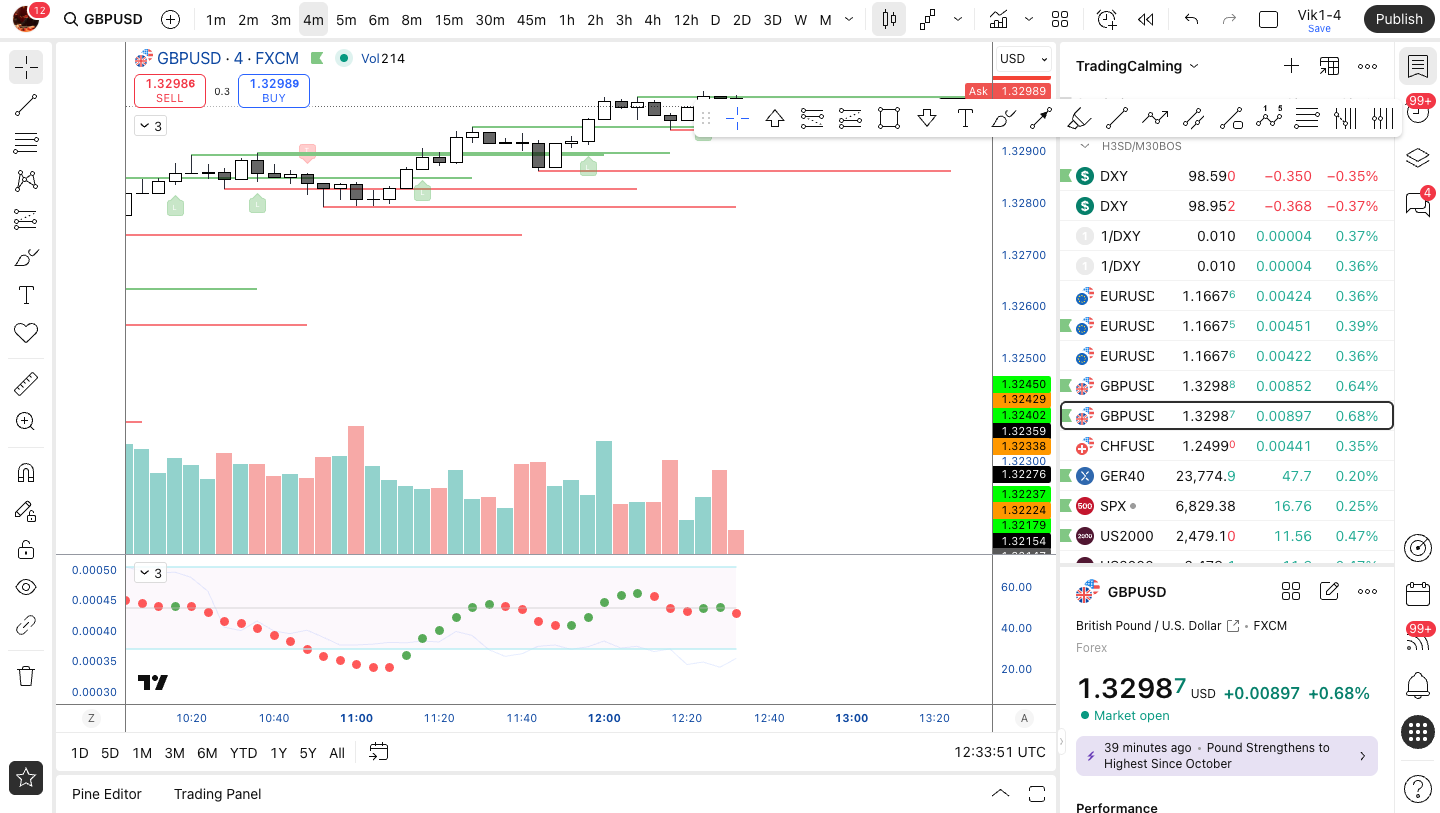
Task: Activate the zoom in tool
Action: [x=26, y=422]
